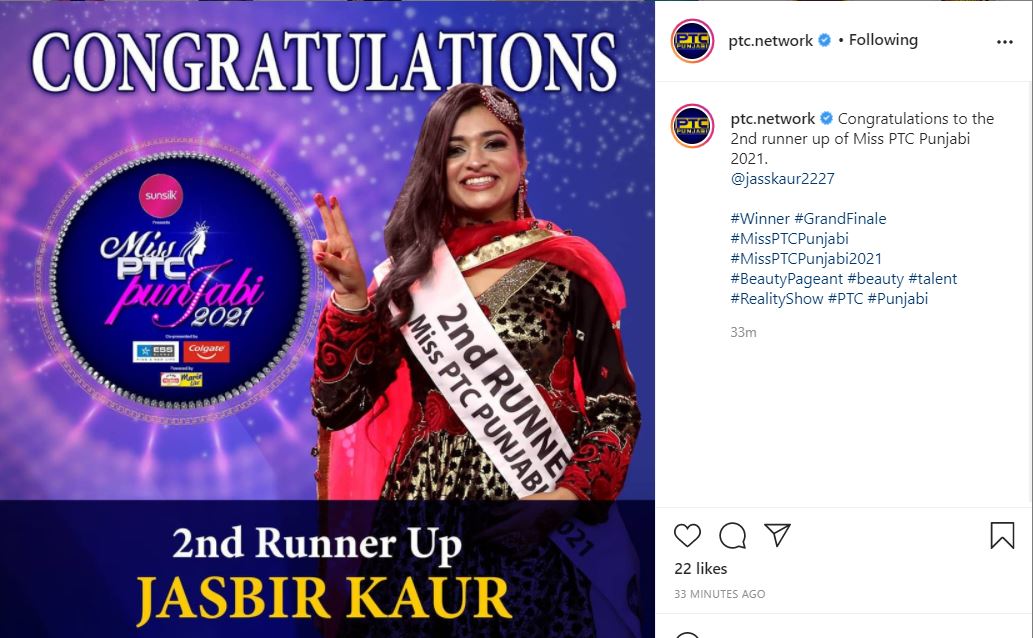Viewport: 1033px width, 638px height.
Task: Open the comment speech bubble icon
Action: tap(732, 535)
